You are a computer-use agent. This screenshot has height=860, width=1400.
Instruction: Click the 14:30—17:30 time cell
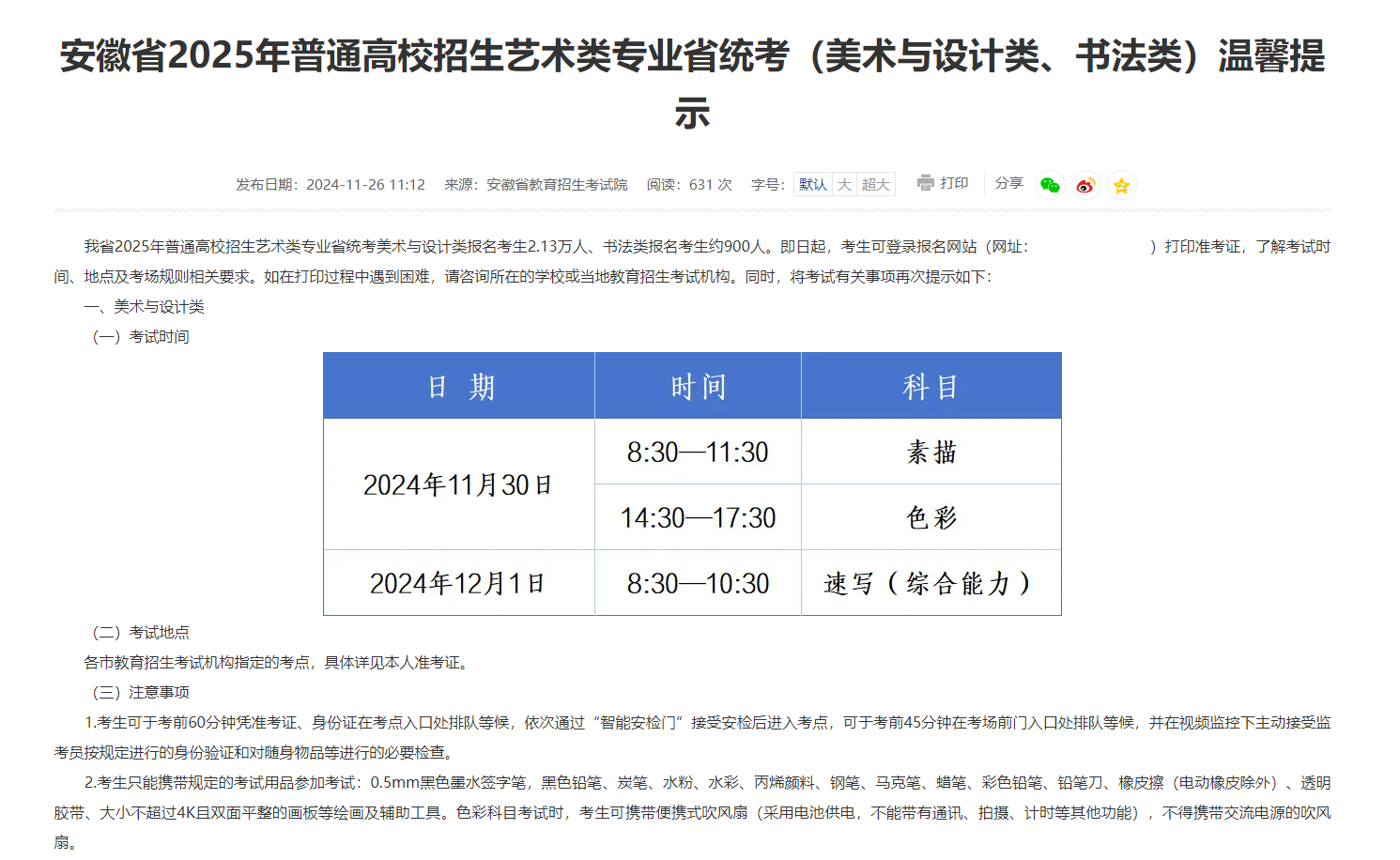pyautogui.click(x=698, y=517)
